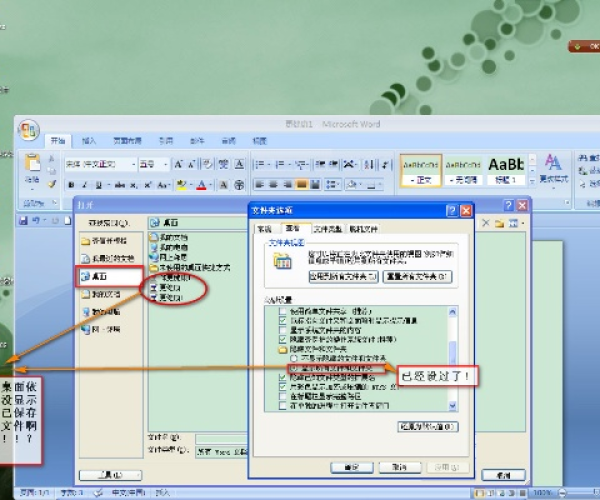Open the font name dropdown (宋体)
This screenshot has width=600, height=500.
[134, 164]
